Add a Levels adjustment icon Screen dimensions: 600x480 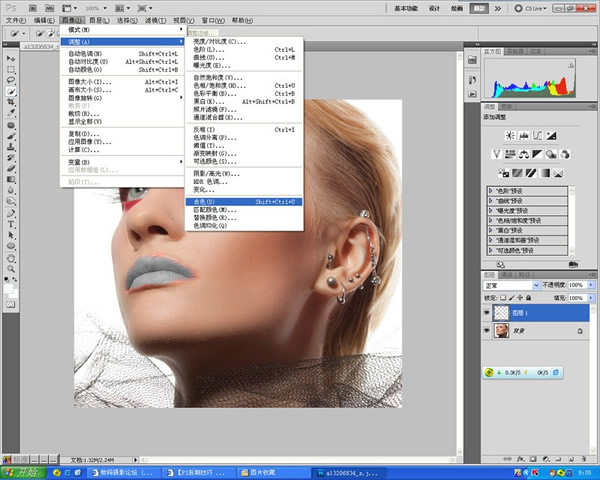(x=523, y=135)
